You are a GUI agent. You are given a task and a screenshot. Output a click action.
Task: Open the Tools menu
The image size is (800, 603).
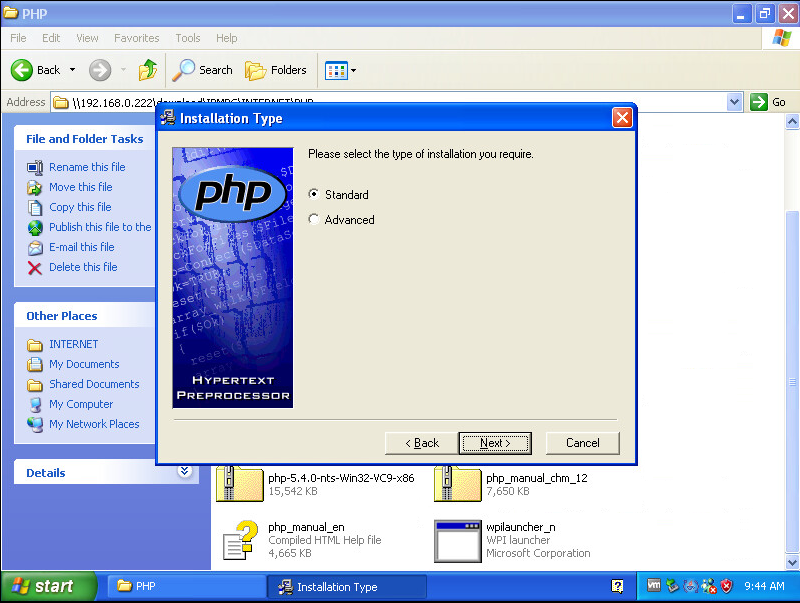[188, 38]
